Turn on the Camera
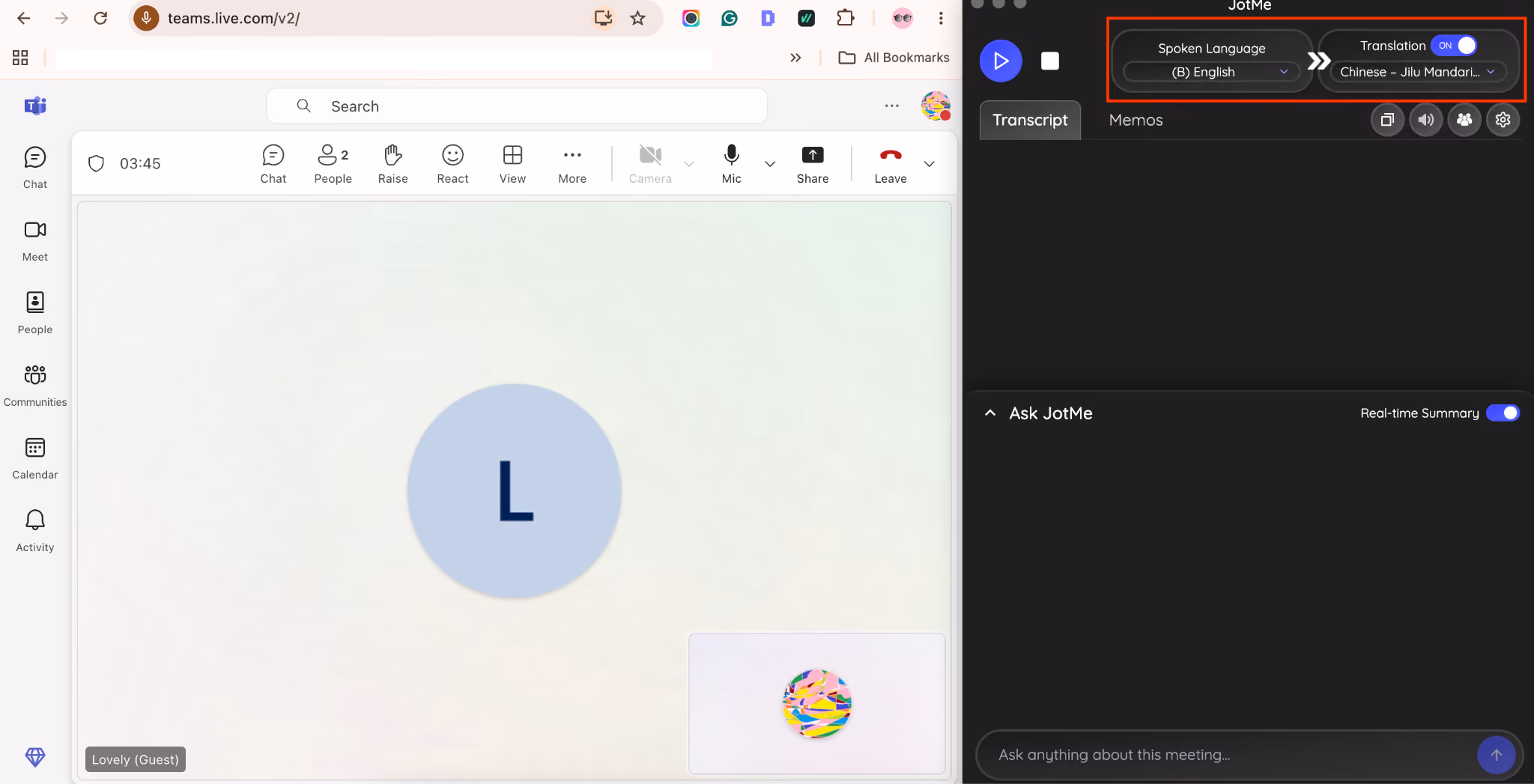 click(650, 164)
